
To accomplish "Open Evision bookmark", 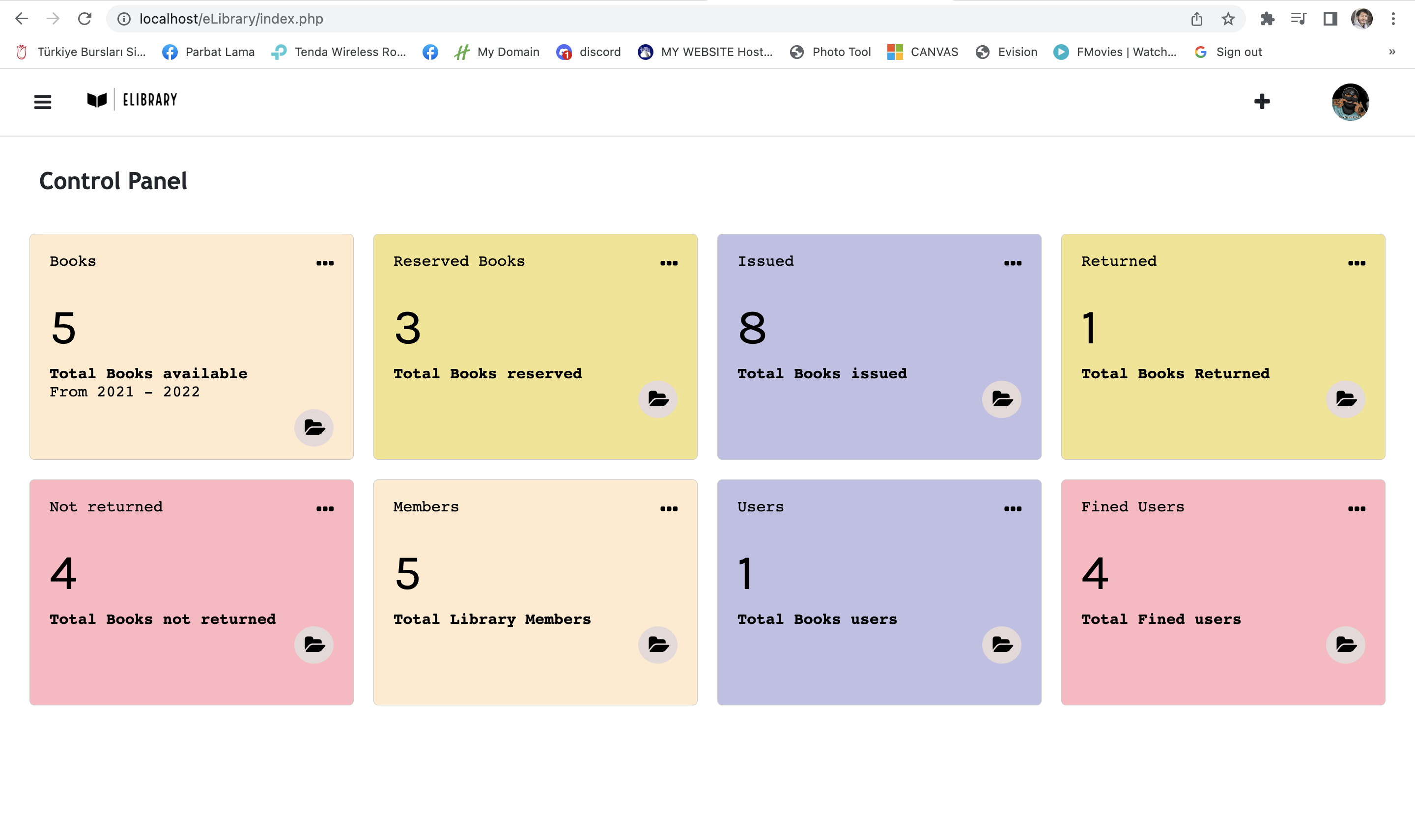I will (1006, 52).
